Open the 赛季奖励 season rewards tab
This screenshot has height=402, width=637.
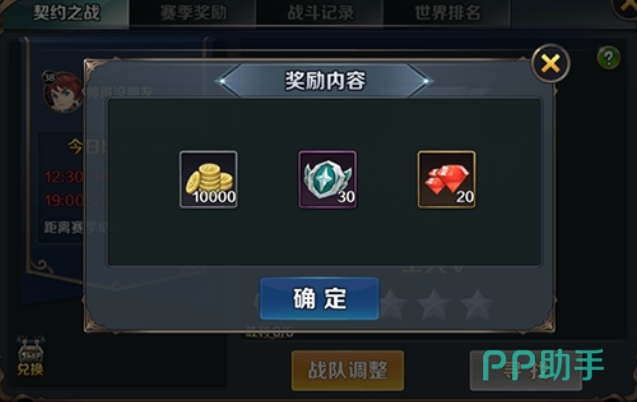pyautogui.click(x=193, y=13)
